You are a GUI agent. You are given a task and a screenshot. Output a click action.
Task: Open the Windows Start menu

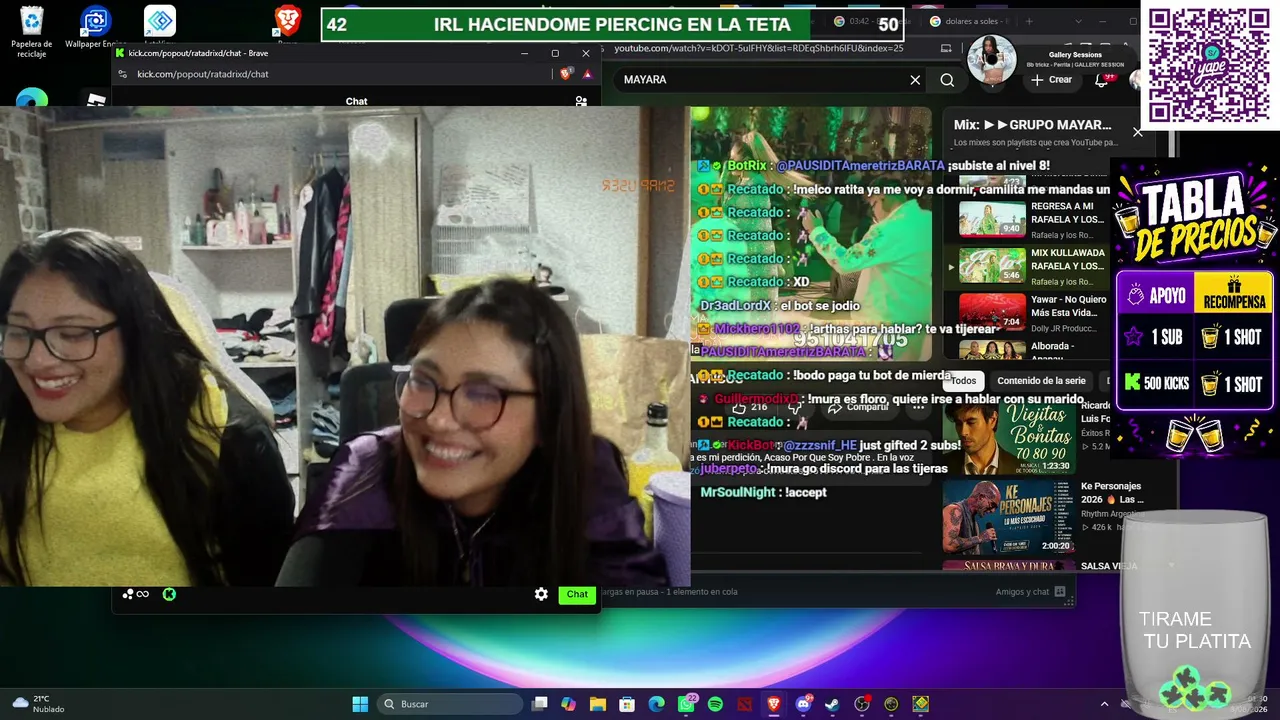point(360,704)
